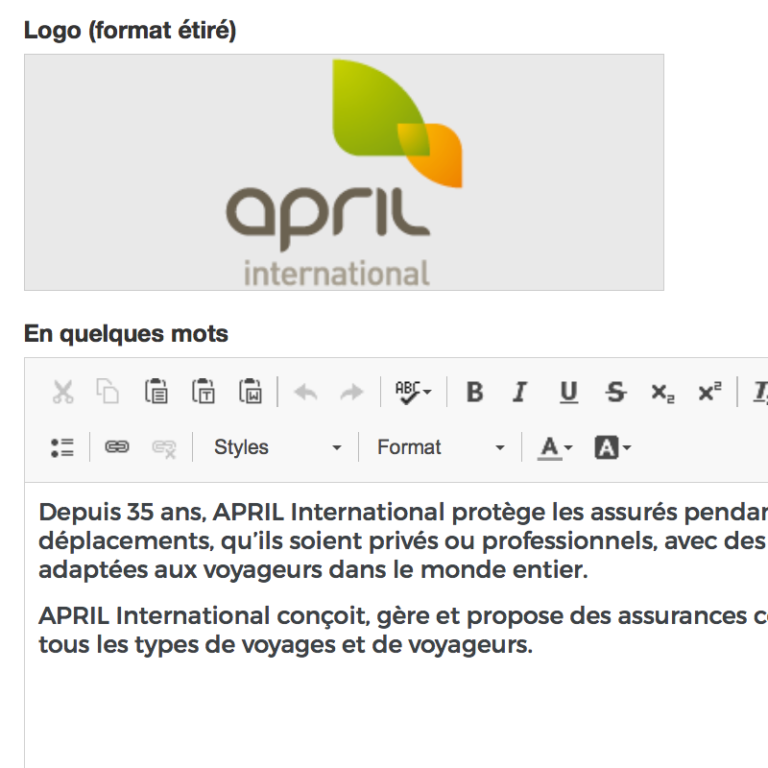This screenshot has height=768, width=768.
Task: Click the 'Logo (format étiré)' label
Action: pos(130,30)
